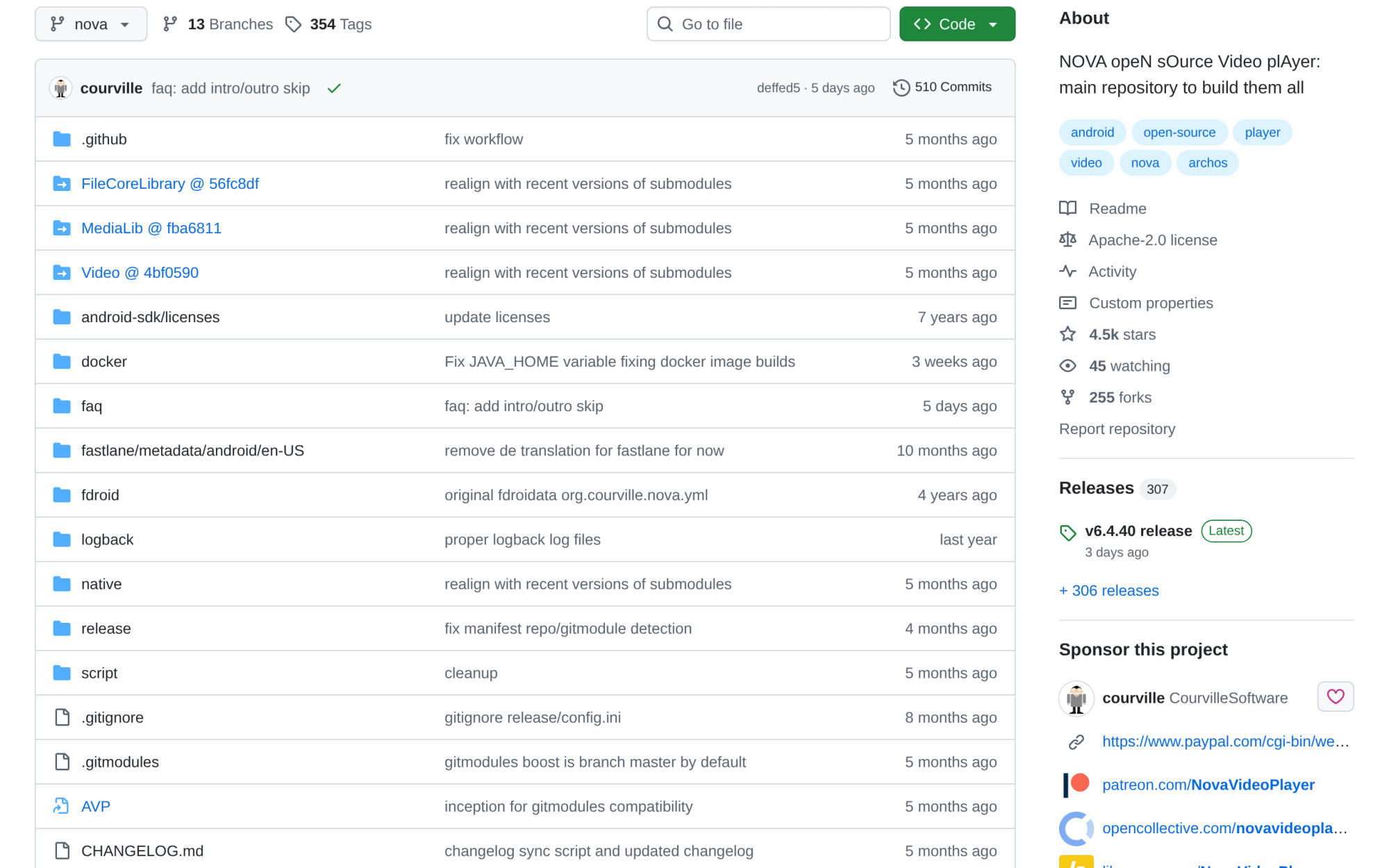This screenshot has height=868, width=1389.
Task: Click the CHANGELOG.md file icon
Action: point(62,851)
